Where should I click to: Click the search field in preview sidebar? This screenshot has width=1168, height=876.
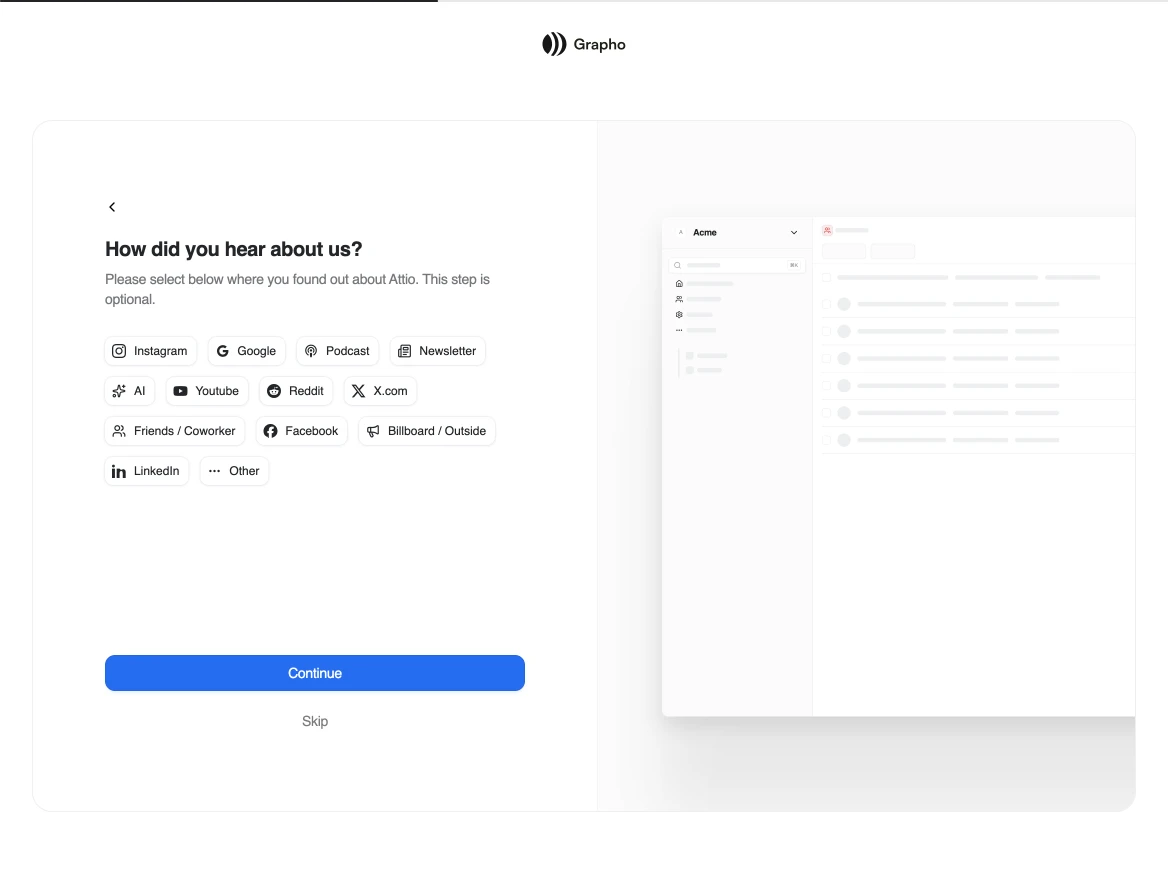click(x=737, y=265)
